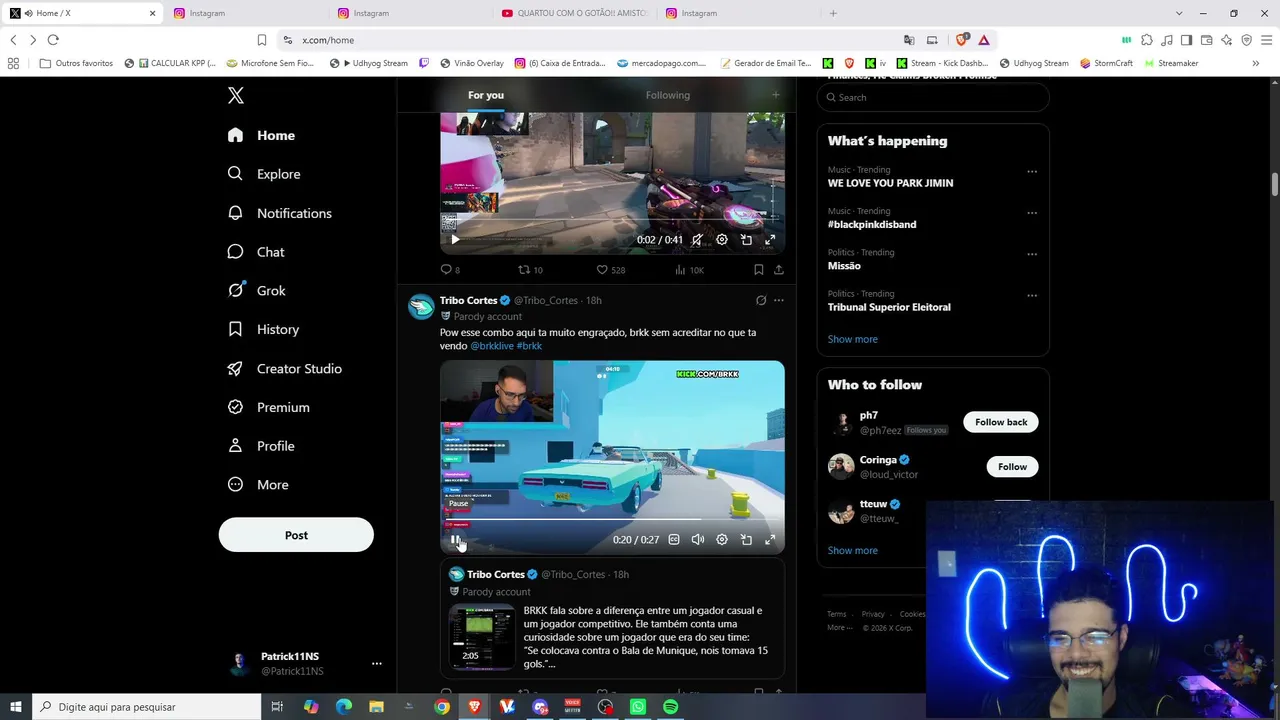Add a new timeline tab with plus
The height and width of the screenshot is (720, 1280).
(x=775, y=95)
